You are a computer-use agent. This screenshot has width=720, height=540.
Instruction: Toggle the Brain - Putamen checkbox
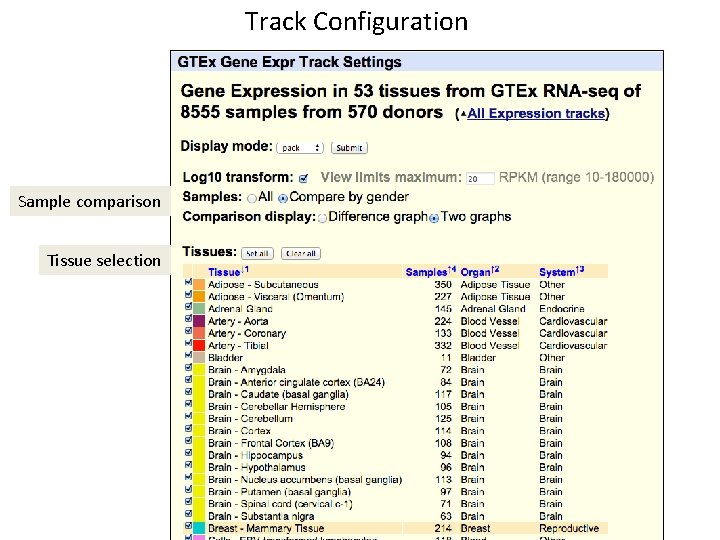click(188, 489)
